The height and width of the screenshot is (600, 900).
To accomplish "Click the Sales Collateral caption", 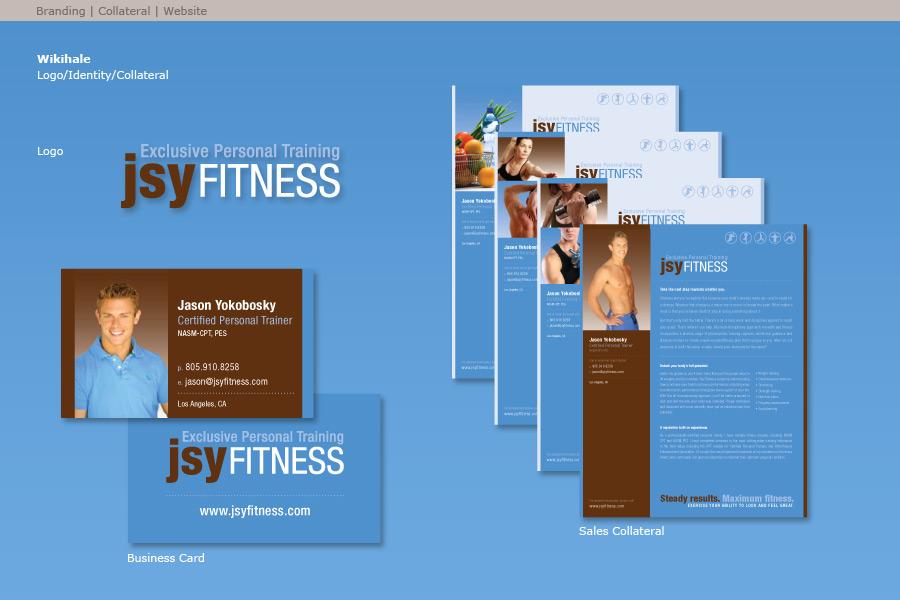I will [621, 531].
